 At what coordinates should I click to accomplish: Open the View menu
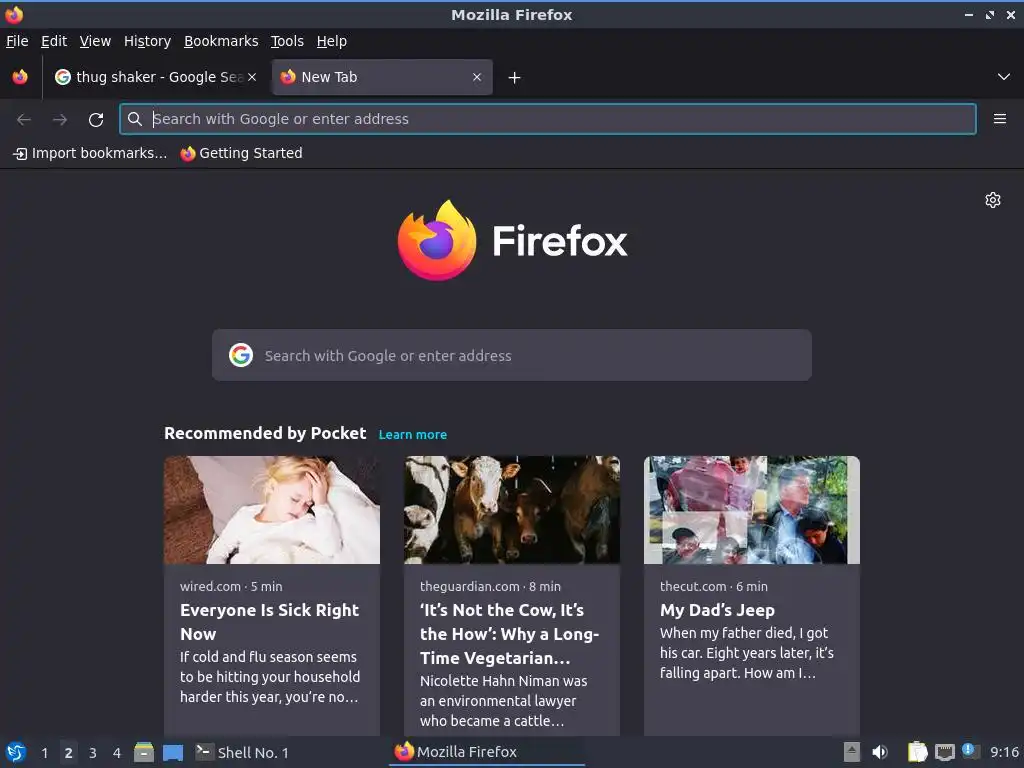point(95,41)
